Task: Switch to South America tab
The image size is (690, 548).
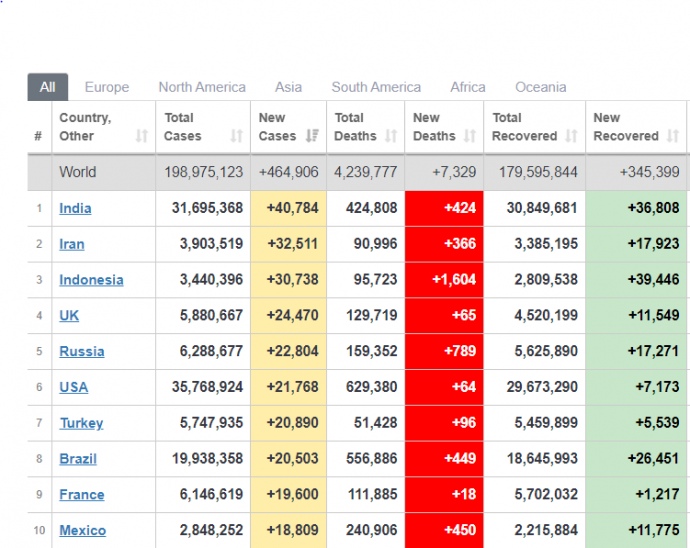Action: (x=376, y=87)
